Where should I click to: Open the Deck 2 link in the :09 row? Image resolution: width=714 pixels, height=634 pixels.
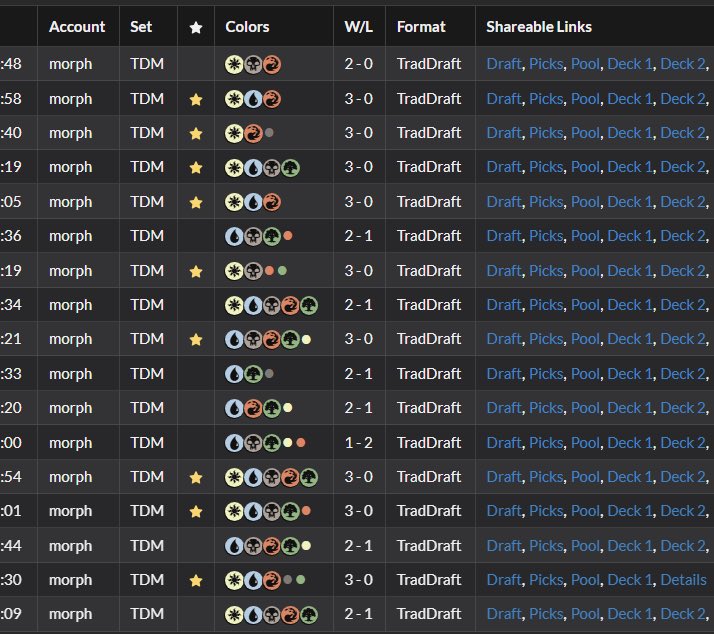pos(683,614)
